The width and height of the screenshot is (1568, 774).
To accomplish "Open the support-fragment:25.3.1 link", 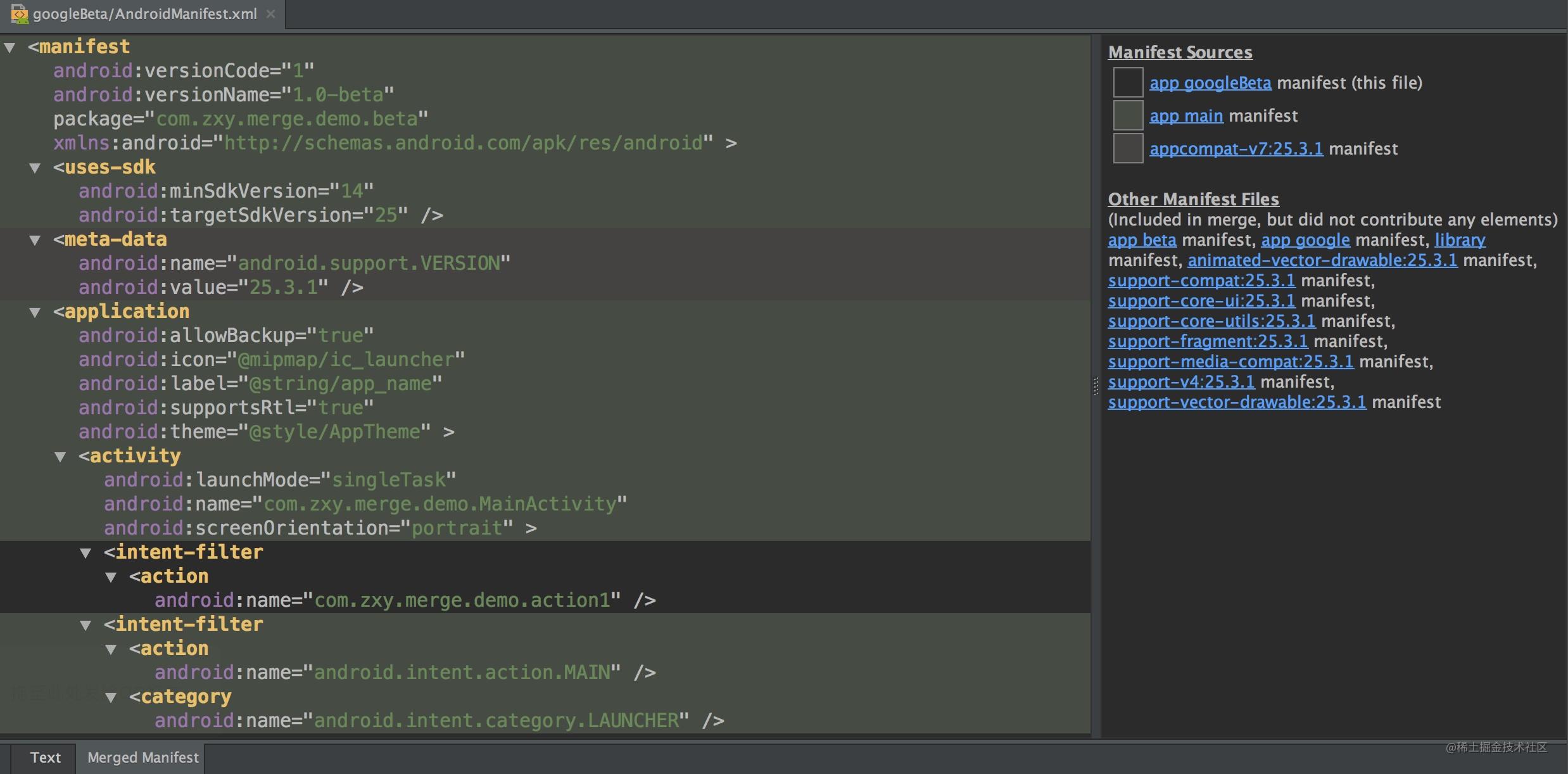I will 1208,341.
